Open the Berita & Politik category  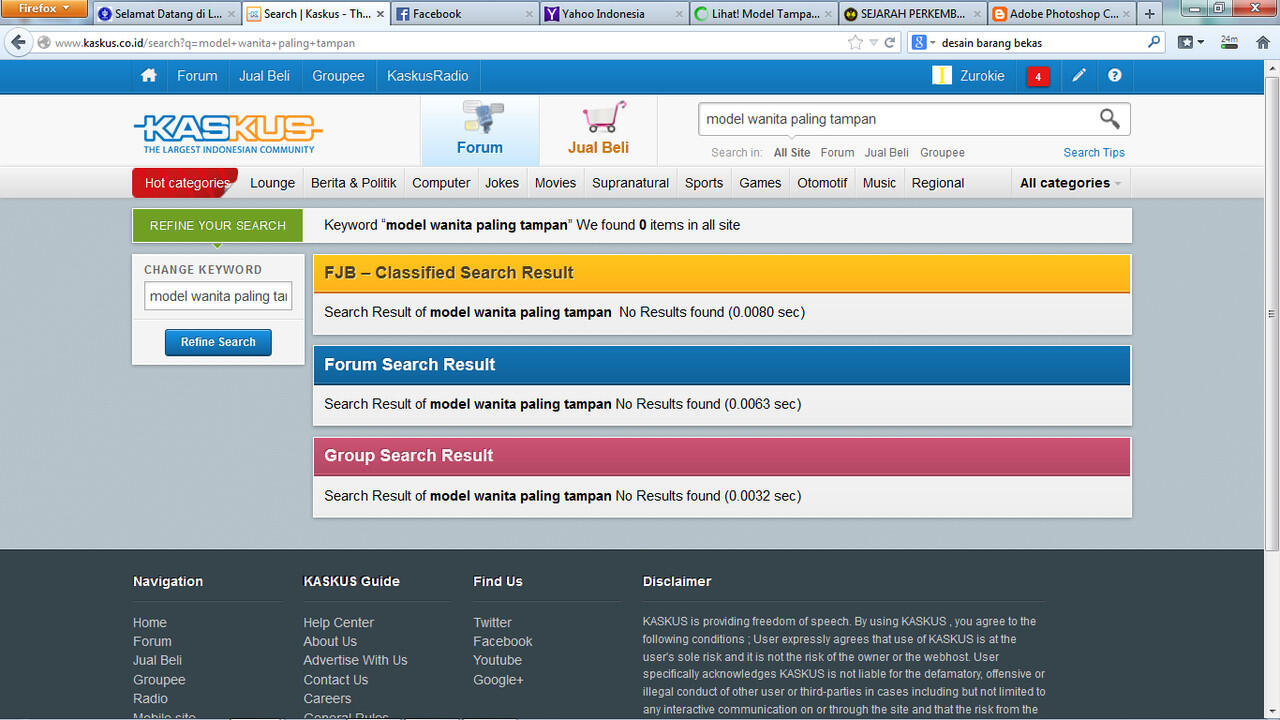[x=353, y=183]
